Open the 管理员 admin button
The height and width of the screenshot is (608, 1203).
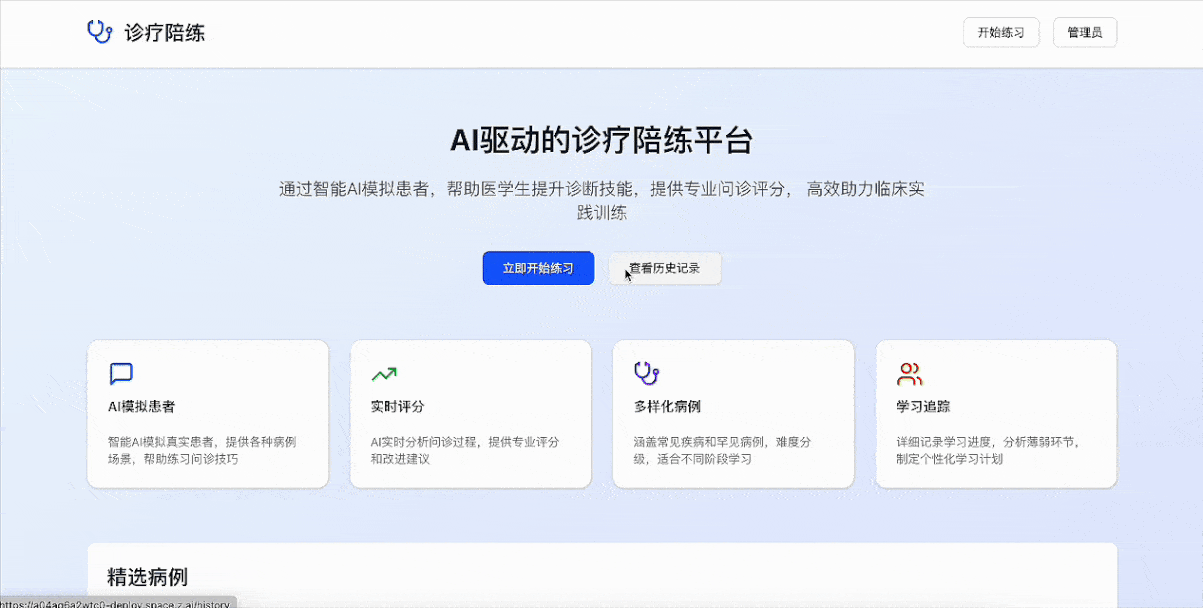click(x=1085, y=32)
